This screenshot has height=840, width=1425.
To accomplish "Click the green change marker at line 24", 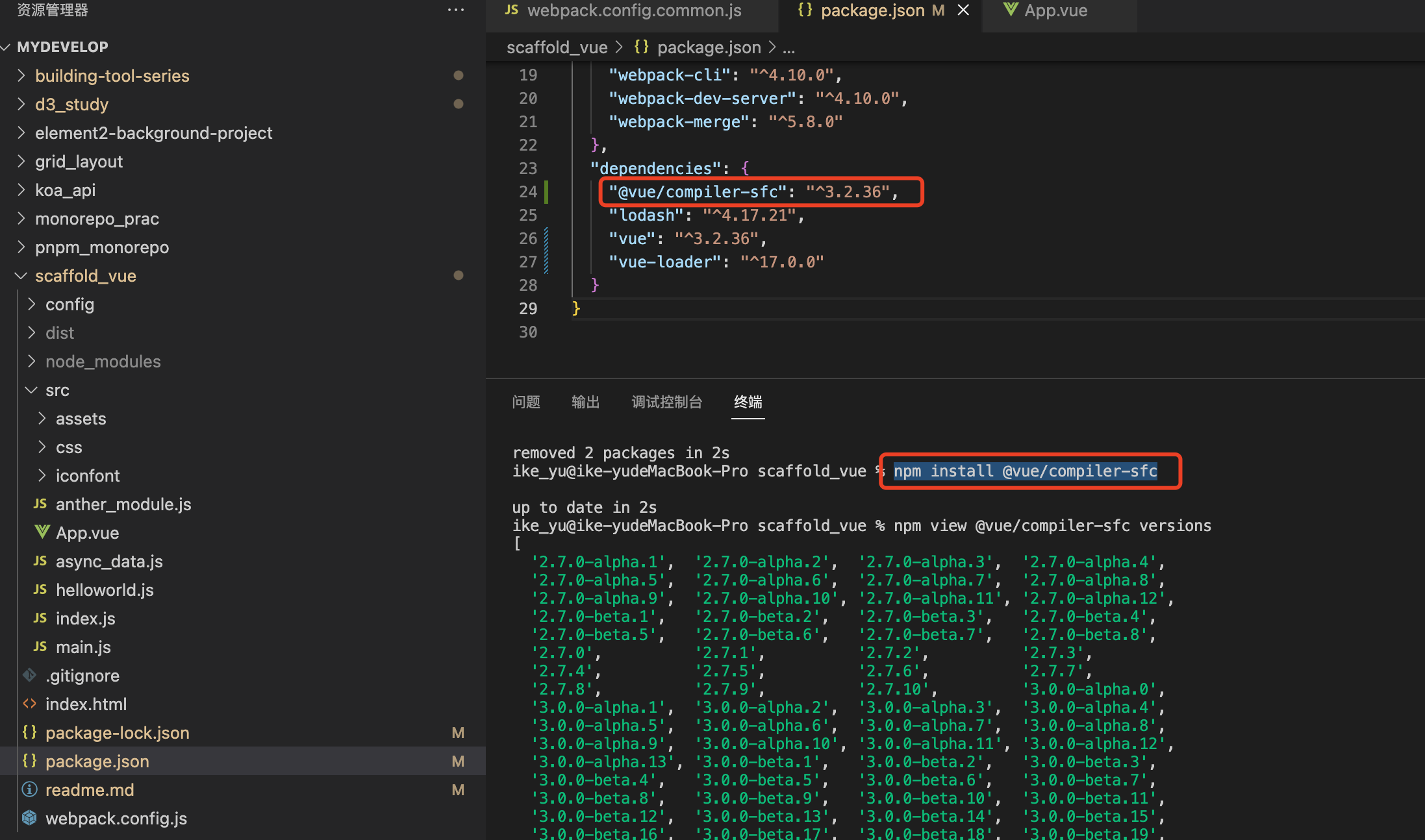I will pyautogui.click(x=546, y=191).
